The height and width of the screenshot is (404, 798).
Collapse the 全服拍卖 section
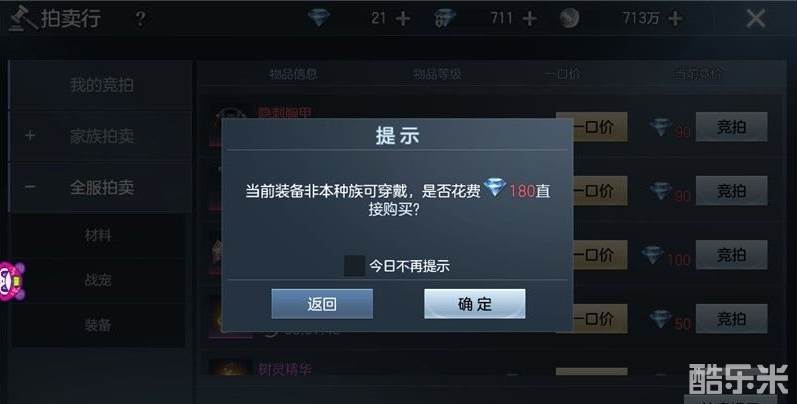click(x=30, y=187)
